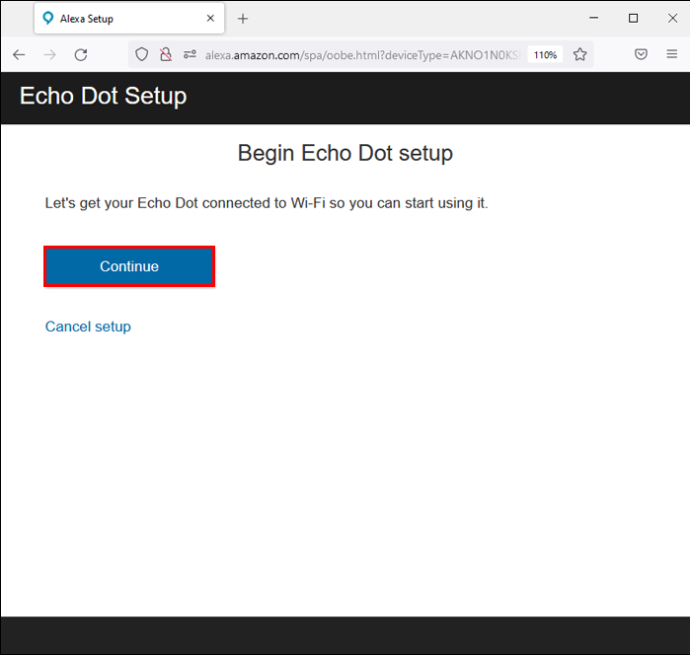690x655 pixels.
Task: Go back using the browser back arrow
Action: point(19,55)
